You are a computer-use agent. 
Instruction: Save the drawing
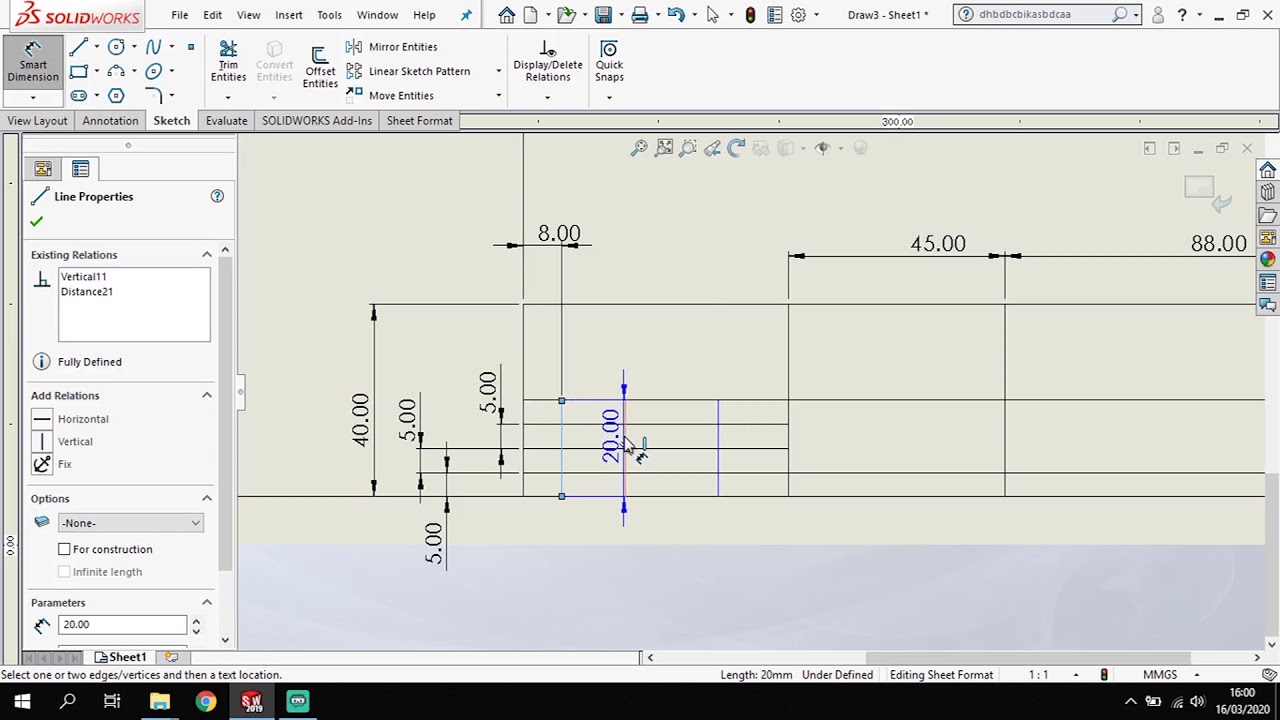tap(603, 15)
